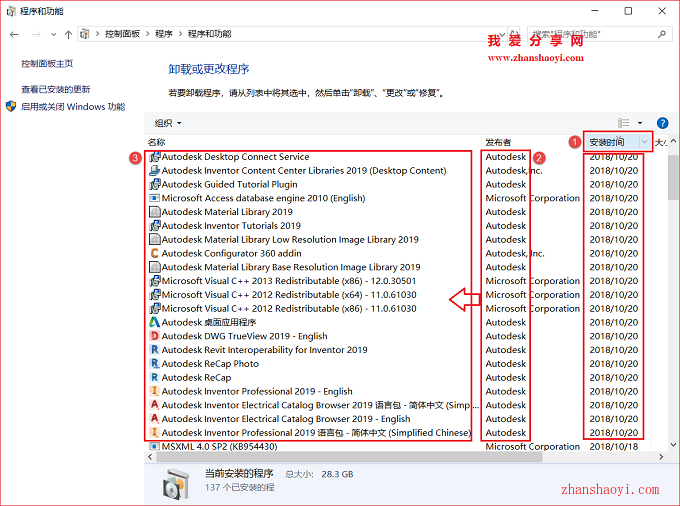Click the 当前安装的程序 details pane icon
Image resolution: width=680 pixels, height=506 pixels.
point(177,483)
